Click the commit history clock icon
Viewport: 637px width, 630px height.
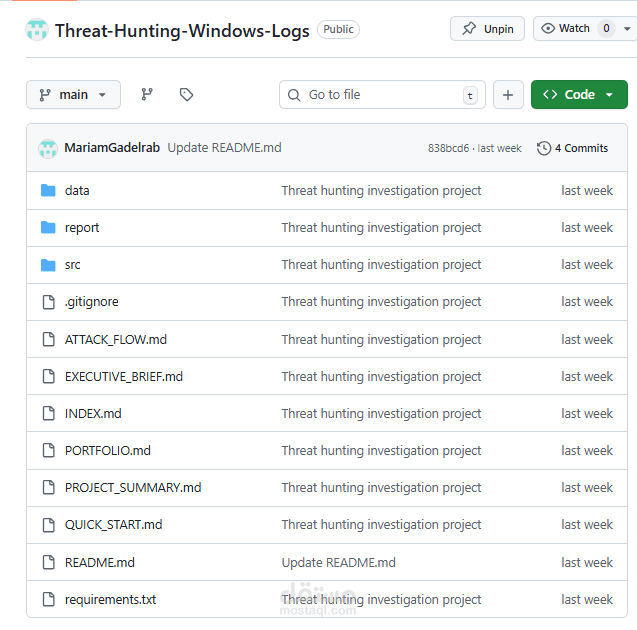544,148
